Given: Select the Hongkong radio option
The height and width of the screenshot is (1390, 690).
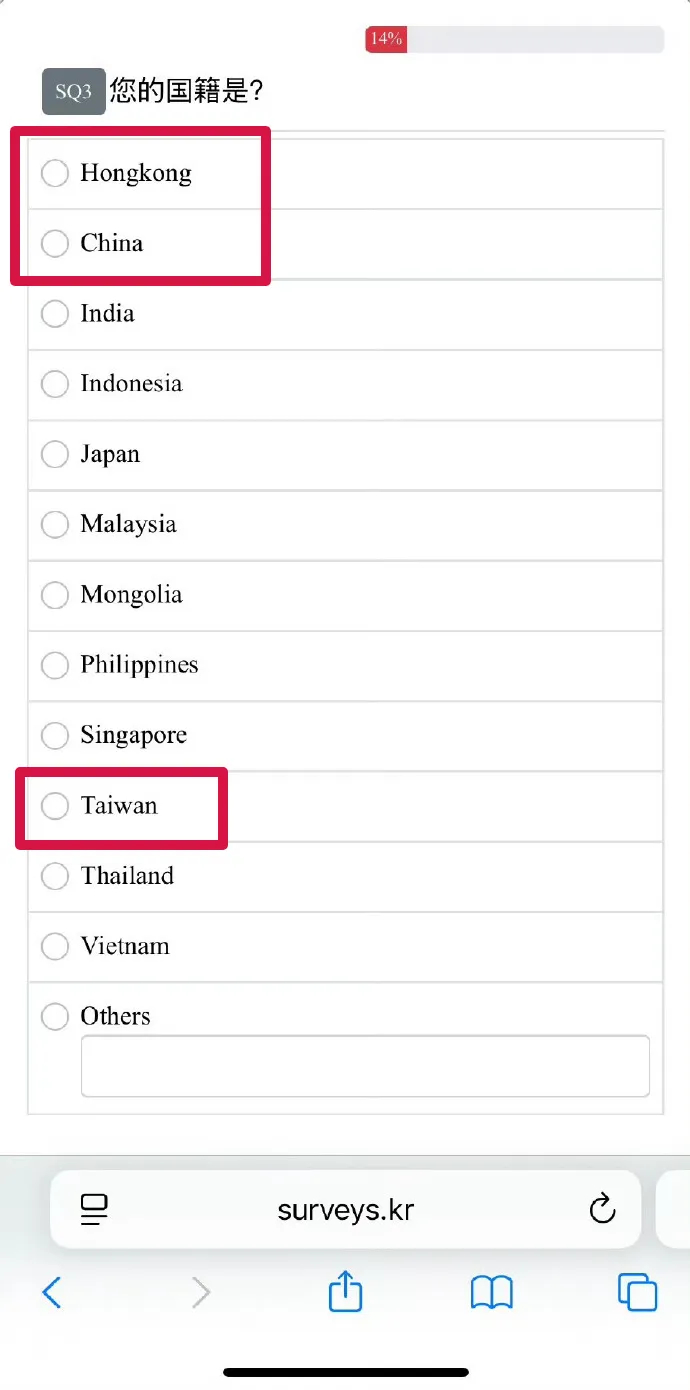Looking at the screenshot, I should (x=55, y=173).
